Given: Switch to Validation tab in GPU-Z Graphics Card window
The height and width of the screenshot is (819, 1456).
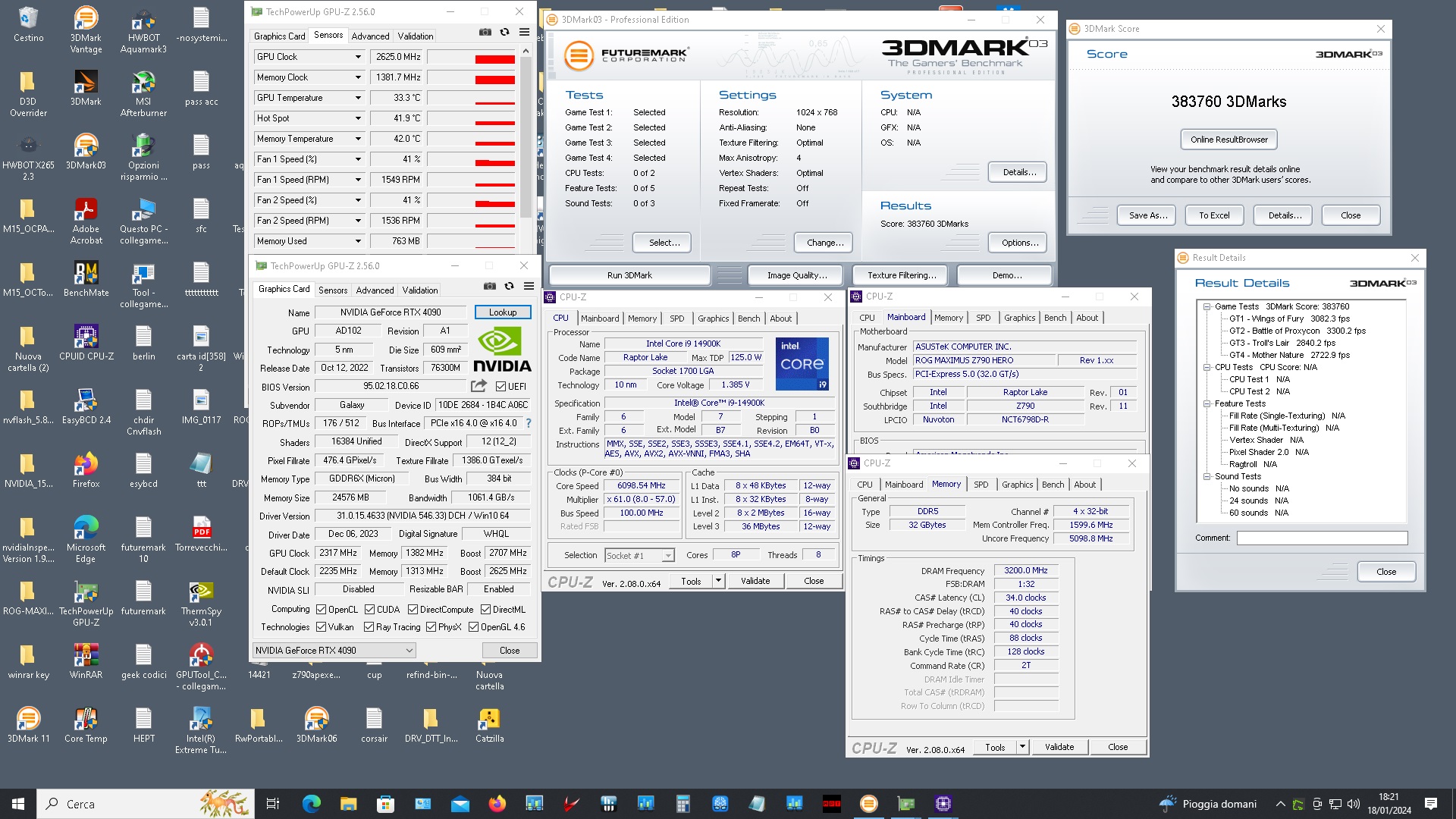Looking at the screenshot, I should click(x=420, y=290).
